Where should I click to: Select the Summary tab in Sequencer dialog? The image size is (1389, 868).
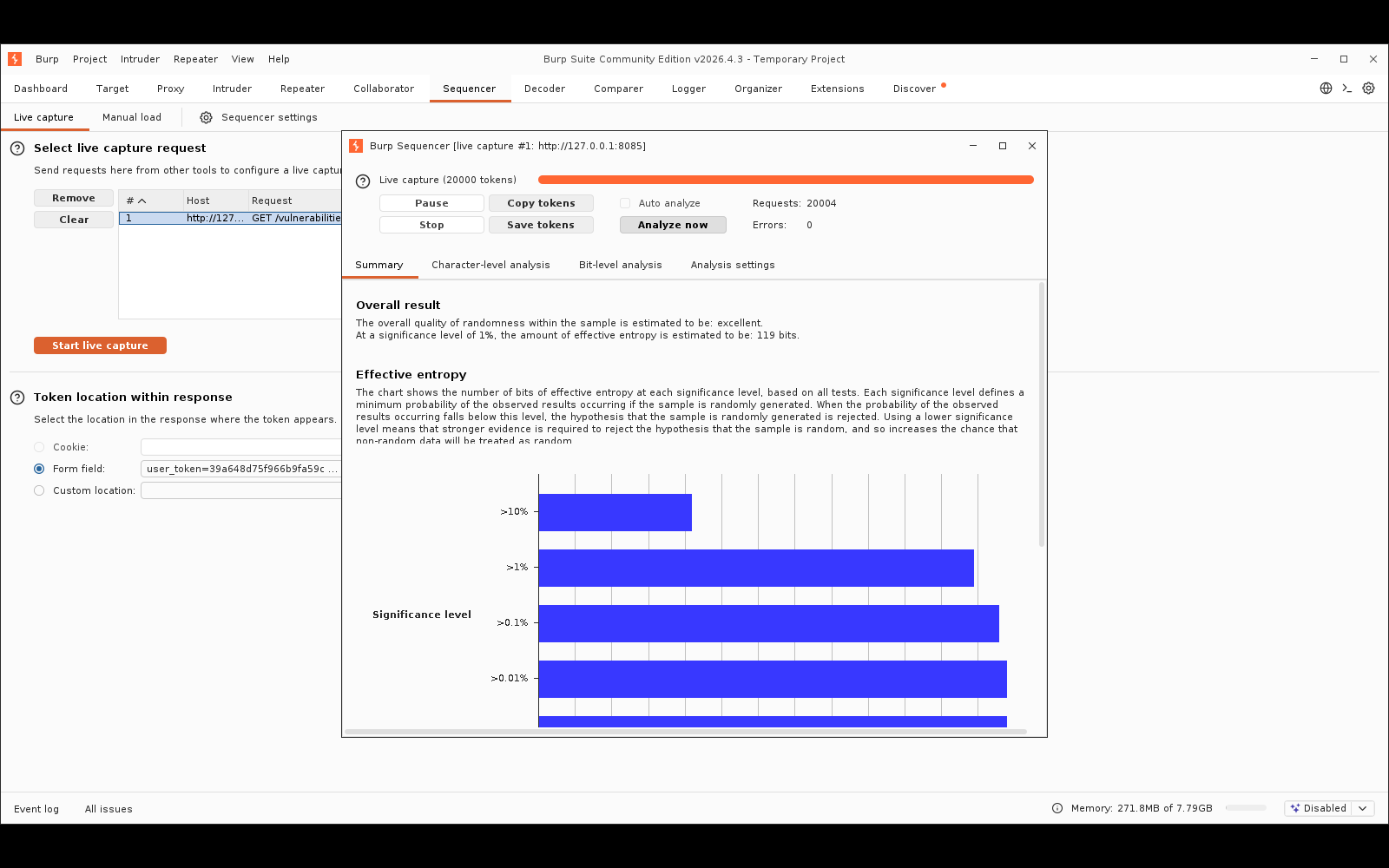coord(379,265)
